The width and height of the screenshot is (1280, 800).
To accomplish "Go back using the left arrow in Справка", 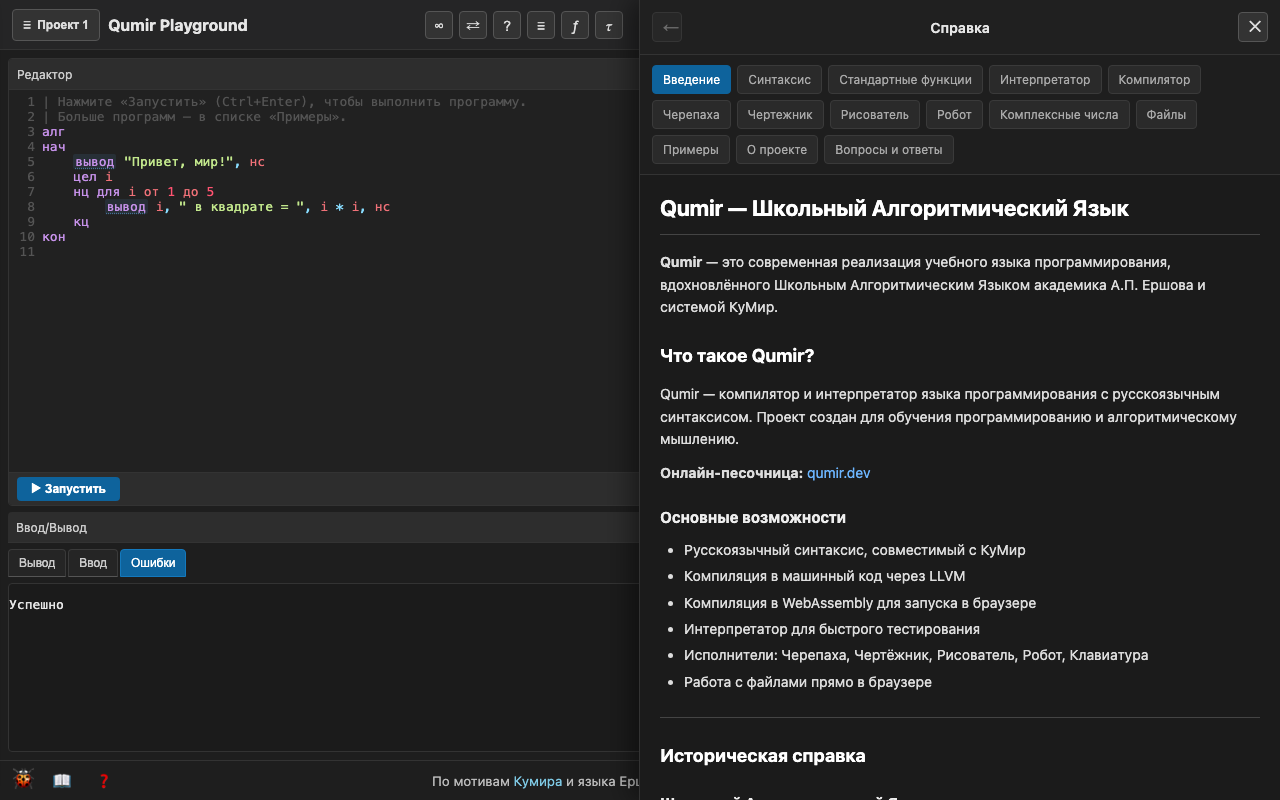I will (667, 27).
